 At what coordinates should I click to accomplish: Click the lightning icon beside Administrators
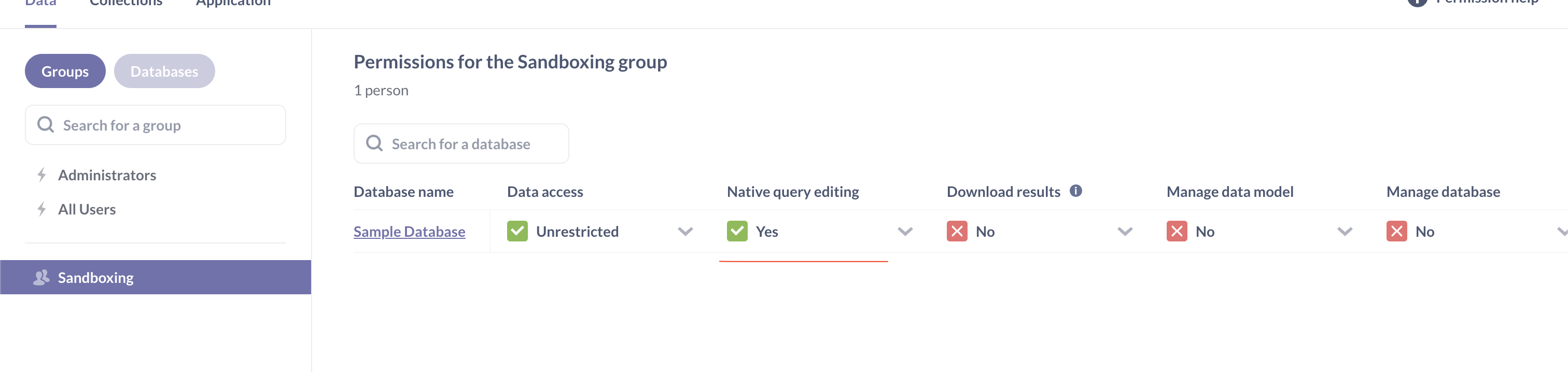(x=41, y=175)
